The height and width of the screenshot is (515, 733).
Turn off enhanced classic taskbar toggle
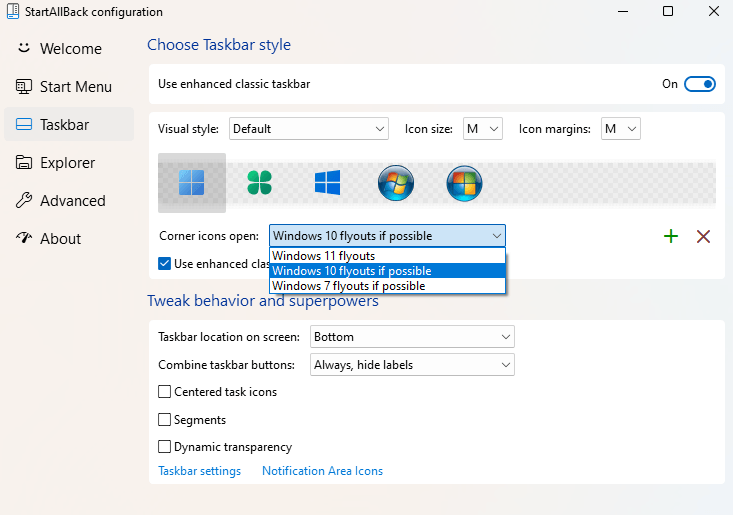pos(700,84)
